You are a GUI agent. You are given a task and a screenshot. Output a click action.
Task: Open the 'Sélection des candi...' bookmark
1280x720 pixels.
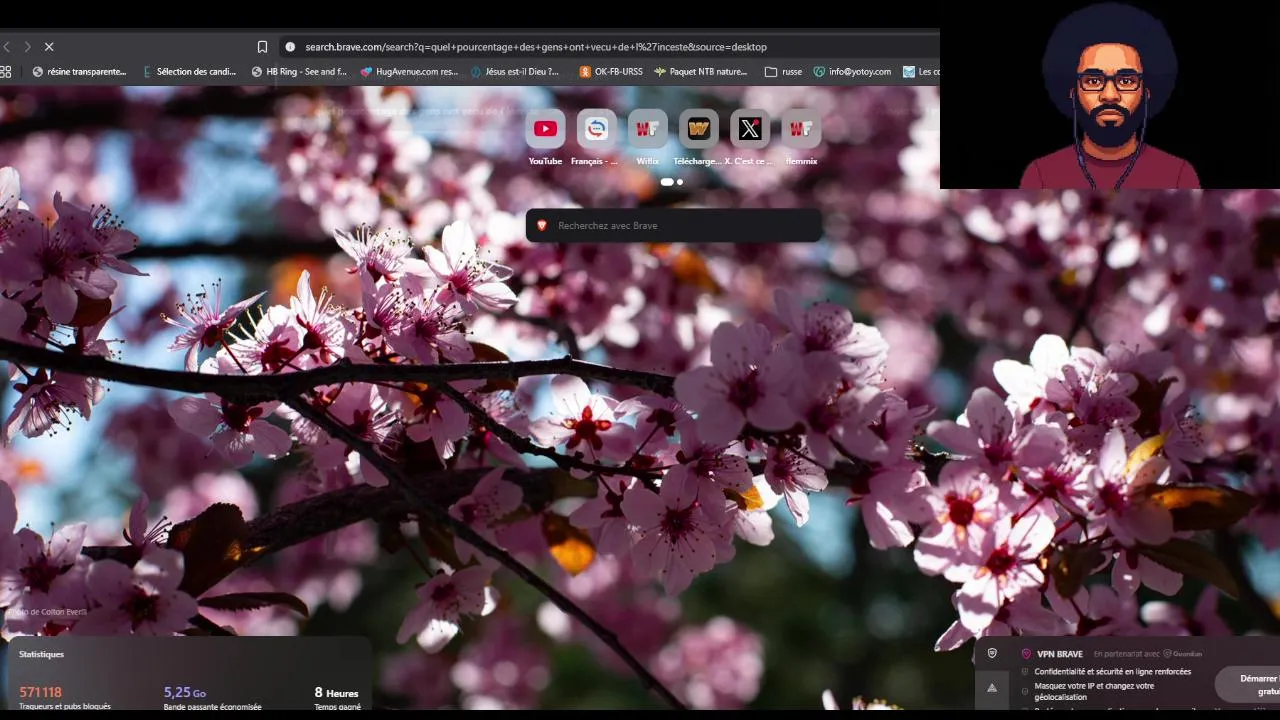click(189, 72)
